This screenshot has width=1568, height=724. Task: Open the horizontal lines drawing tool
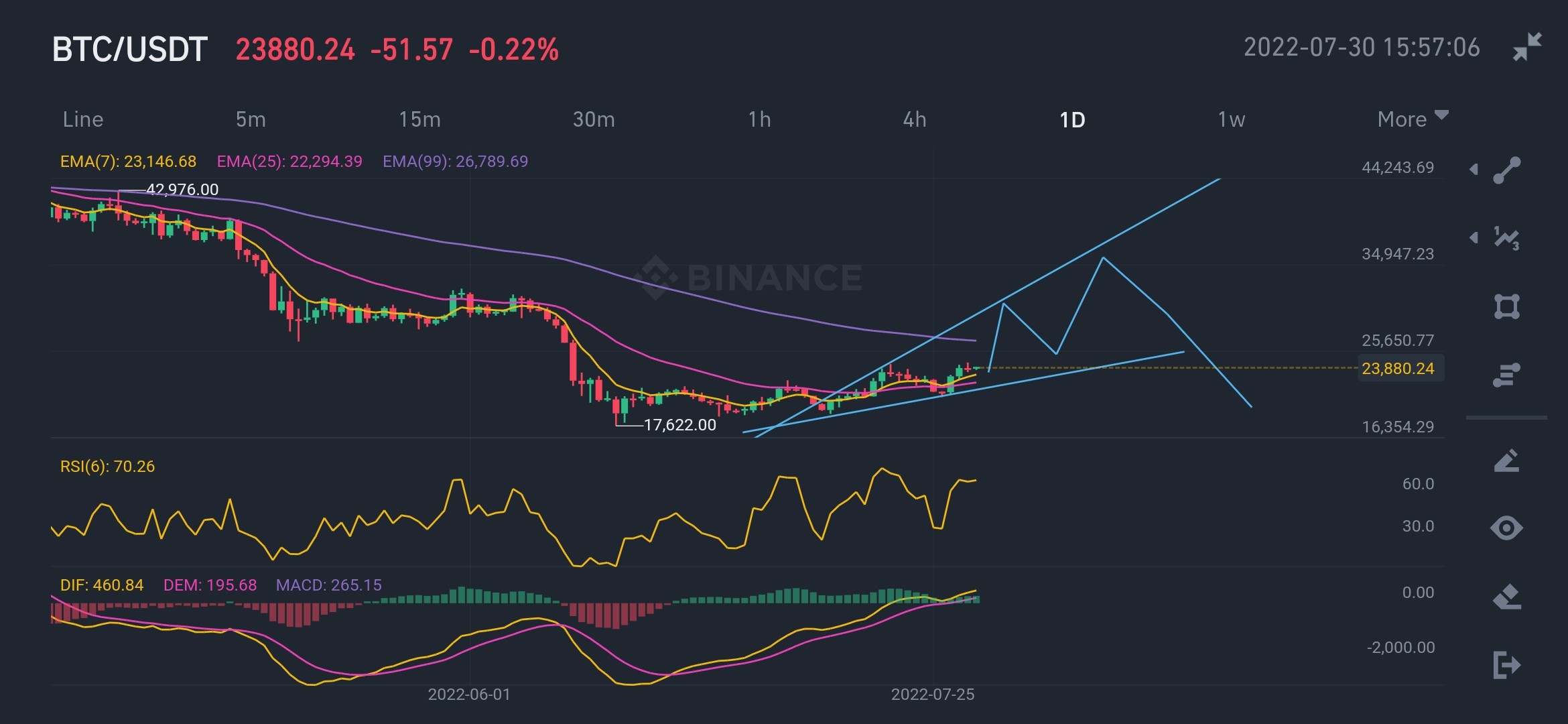1506,375
